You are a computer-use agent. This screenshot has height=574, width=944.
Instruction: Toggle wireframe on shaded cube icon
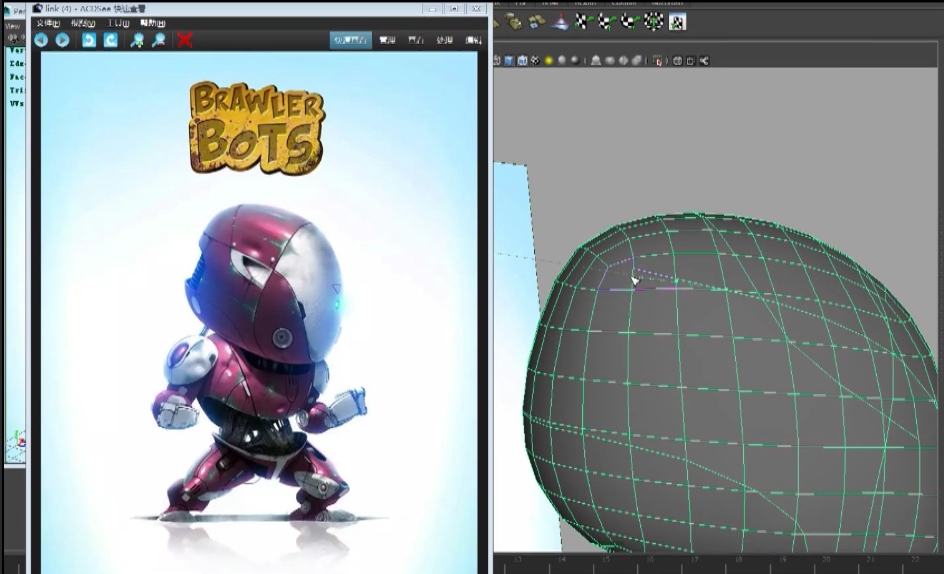point(522,61)
